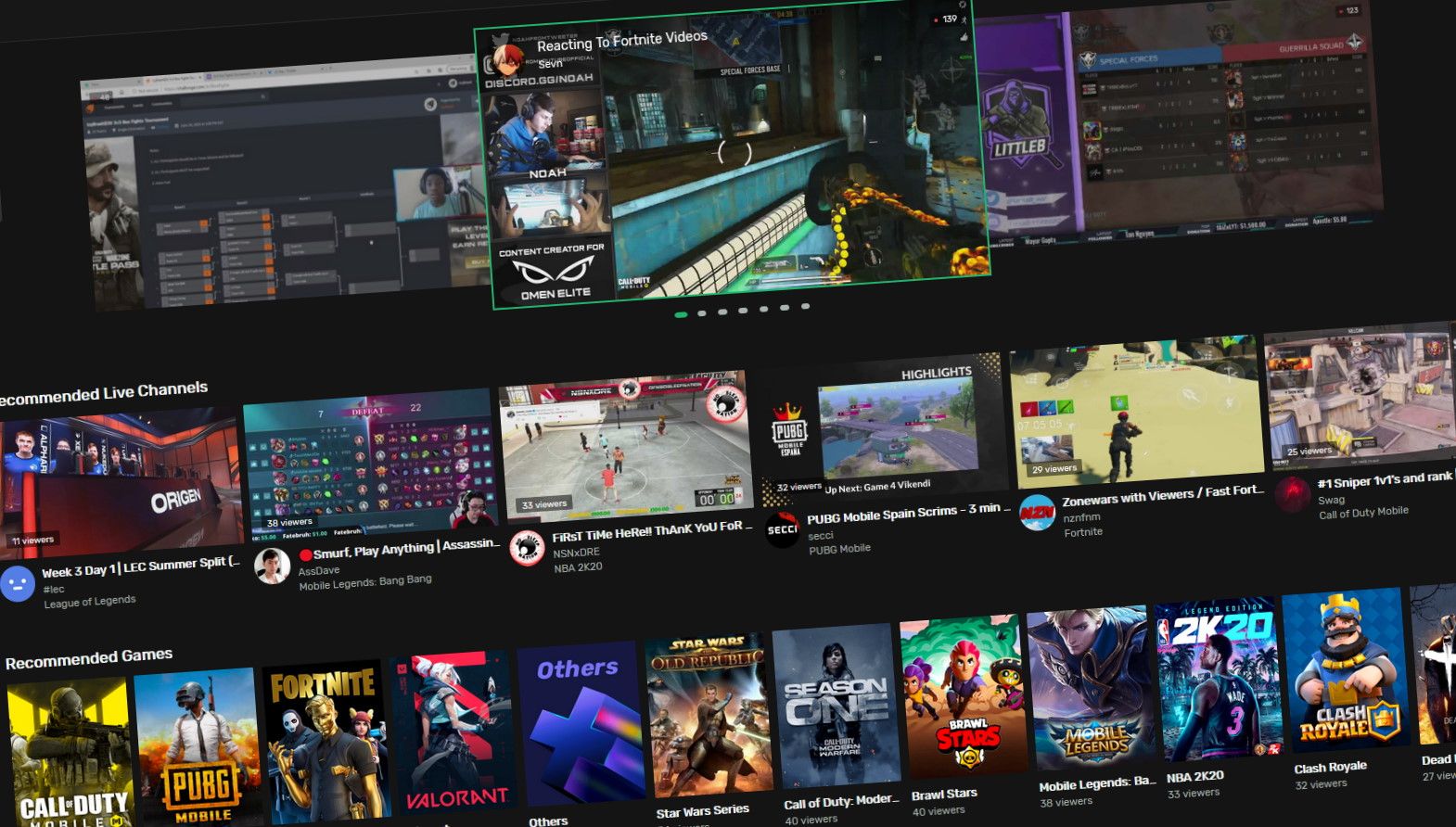Open Week 3 Day 1 LEC Summer Split title
This screenshot has width=1456, height=827.
click(141, 566)
